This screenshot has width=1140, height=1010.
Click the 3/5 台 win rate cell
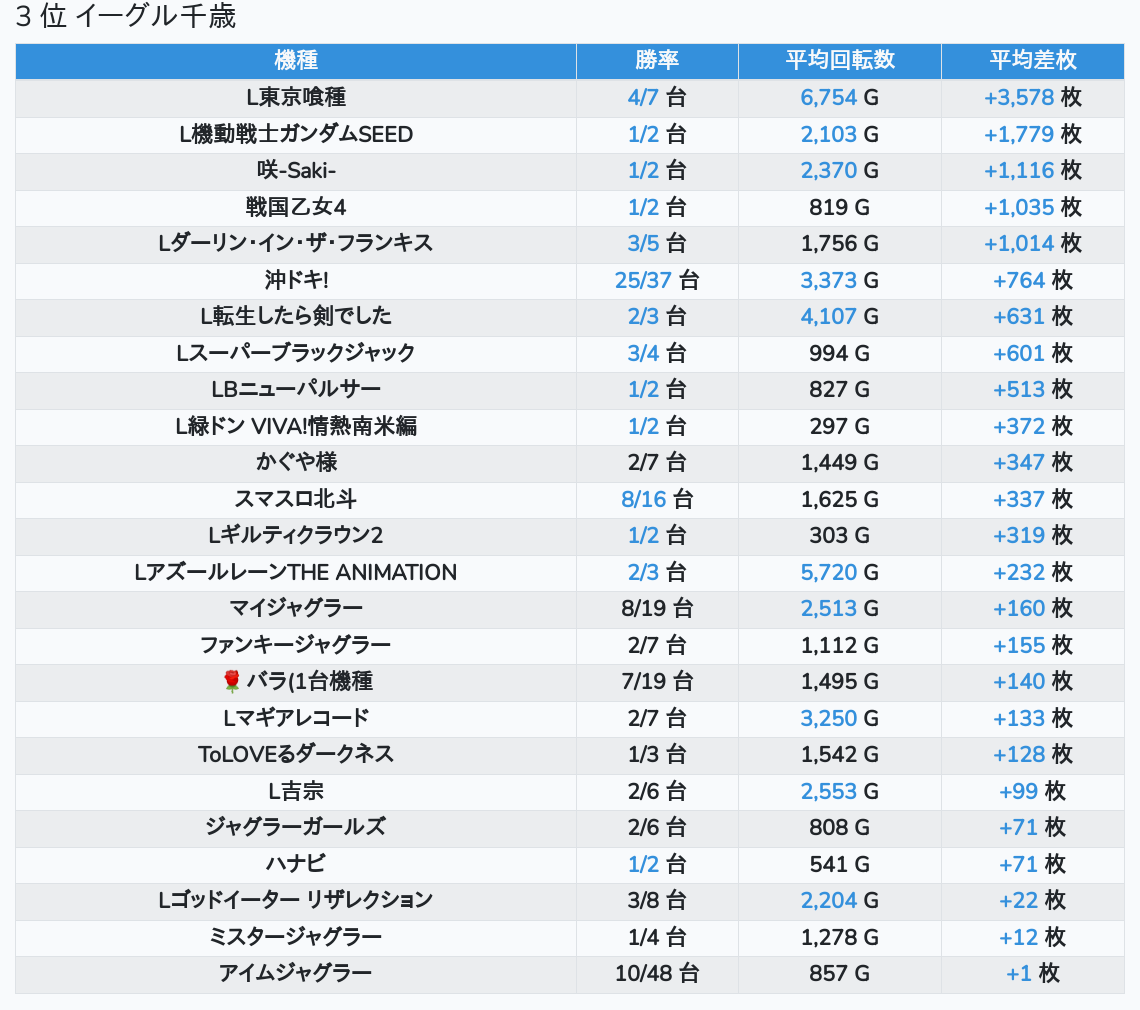pos(657,244)
